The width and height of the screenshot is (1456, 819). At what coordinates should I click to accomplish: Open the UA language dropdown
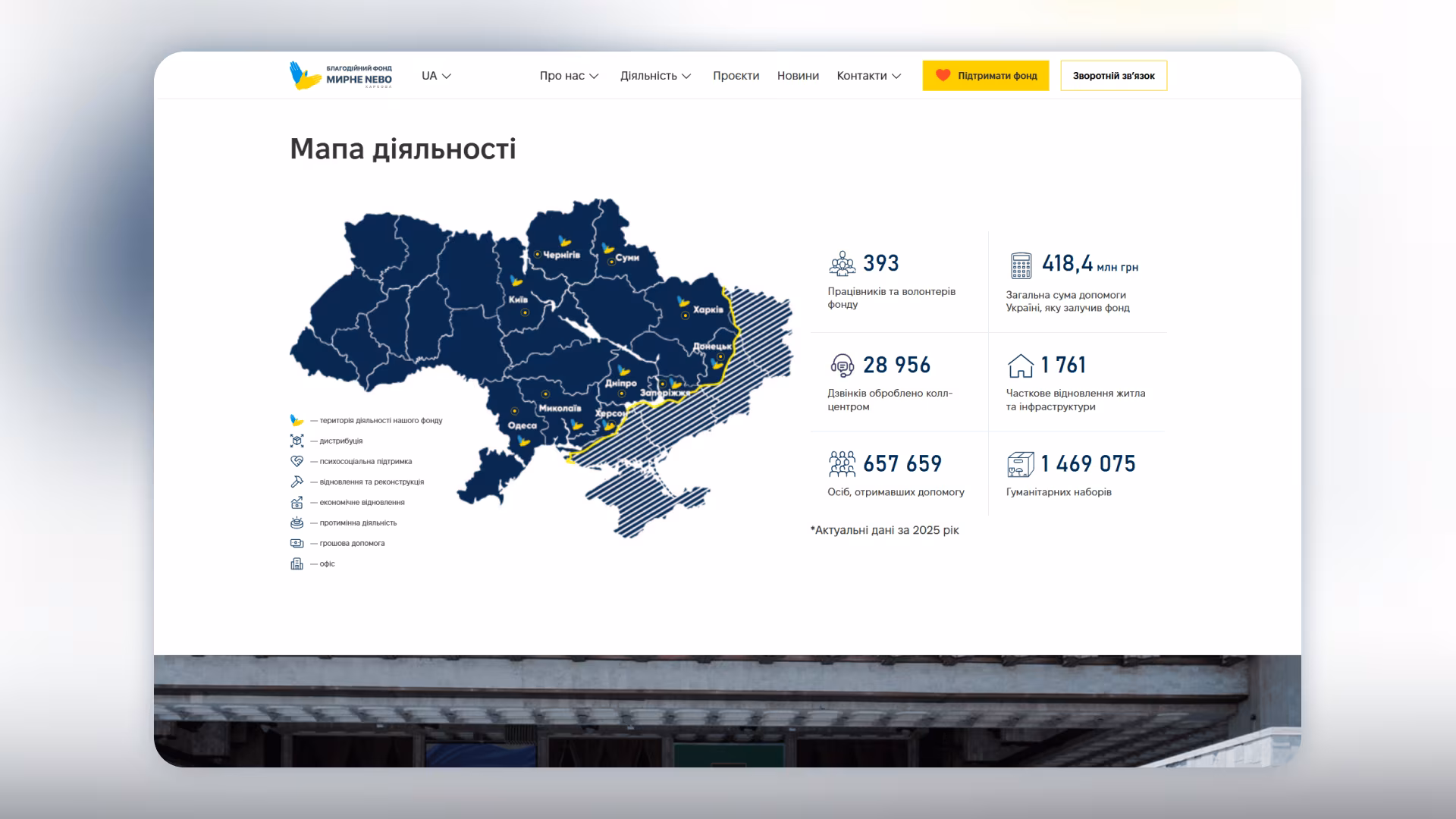tap(435, 76)
